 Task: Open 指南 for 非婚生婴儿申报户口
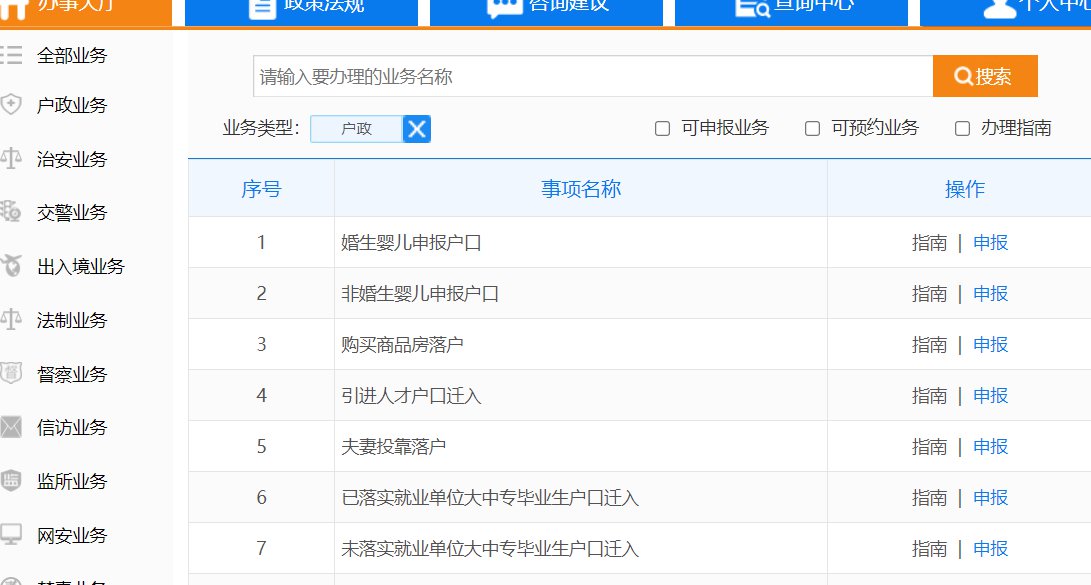pyautogui.click(x=930, y=294)
